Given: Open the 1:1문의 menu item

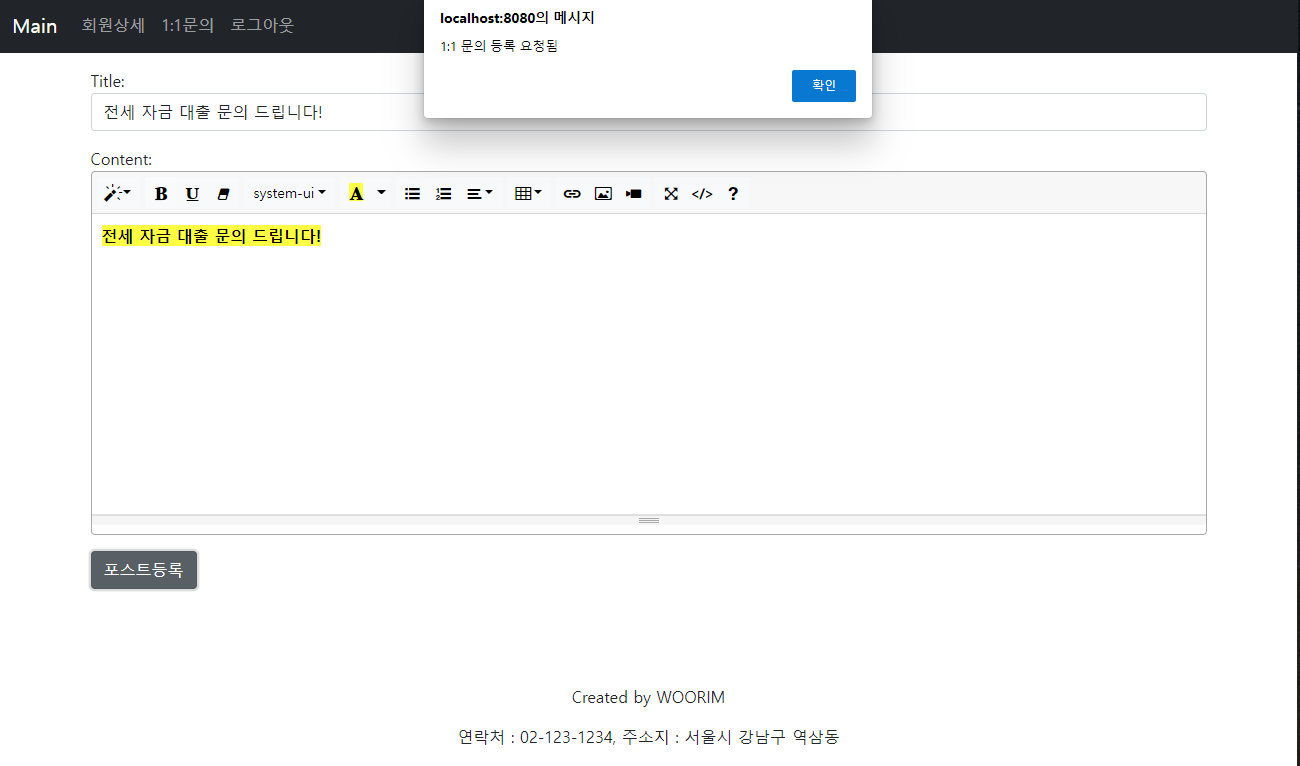Looking at the screenshot, I should 188,26.
